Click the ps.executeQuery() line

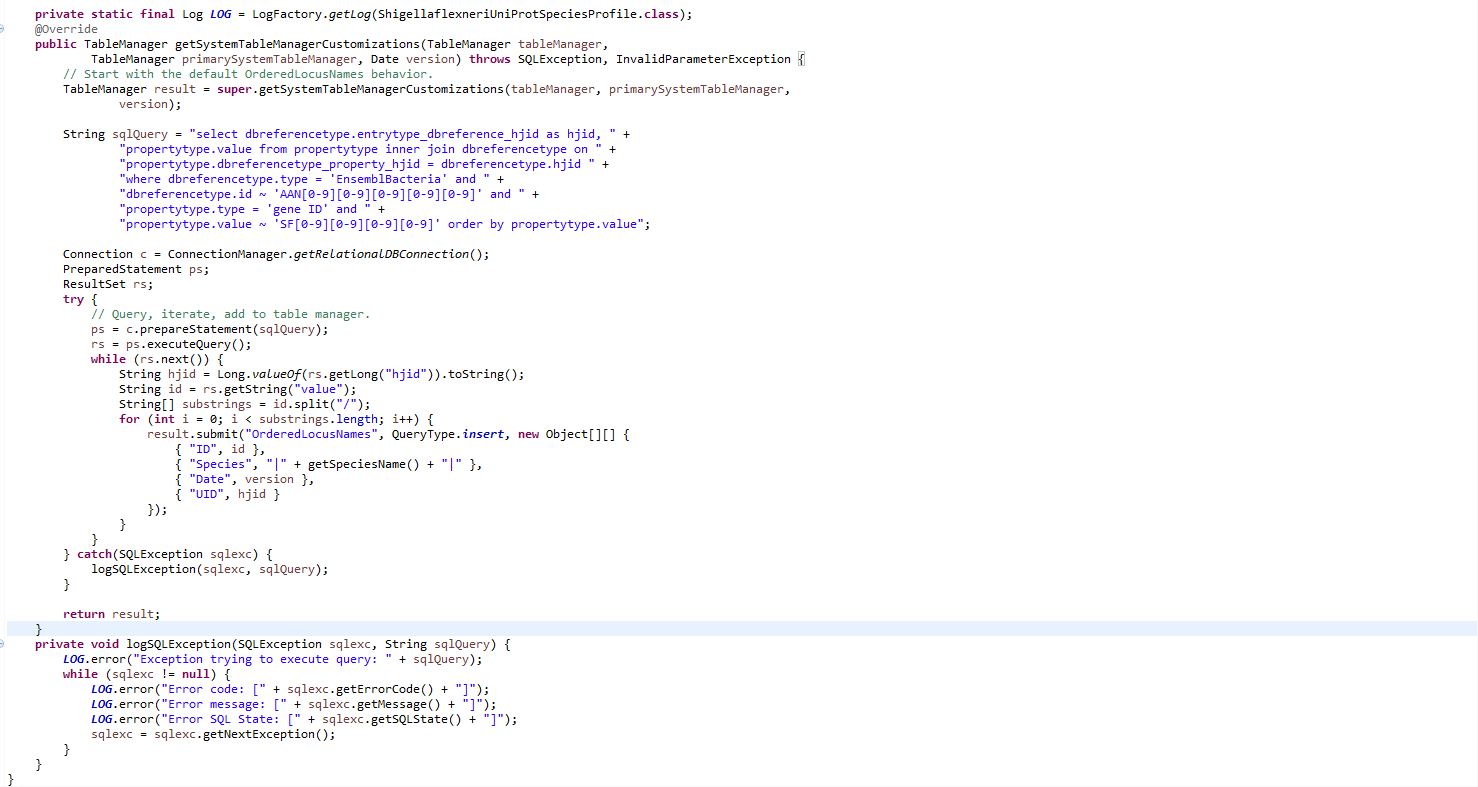[171, 344]
